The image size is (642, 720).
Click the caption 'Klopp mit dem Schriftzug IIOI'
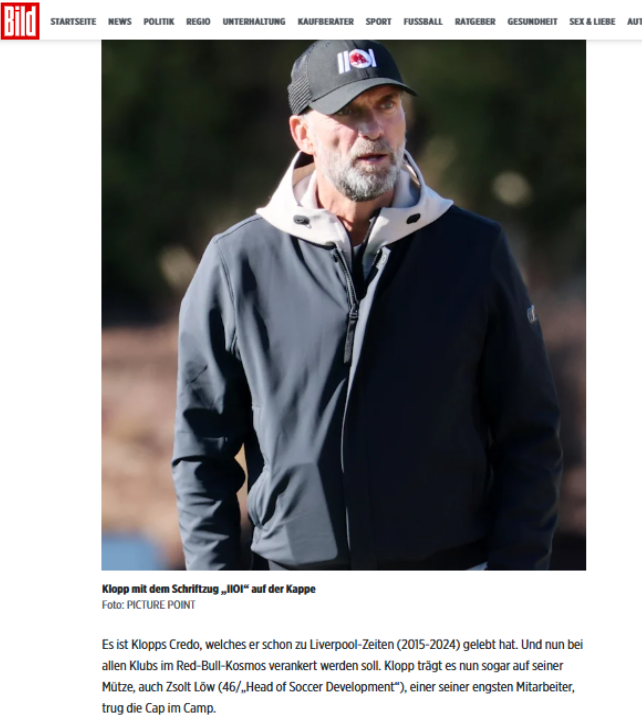(x=208, y=589)
